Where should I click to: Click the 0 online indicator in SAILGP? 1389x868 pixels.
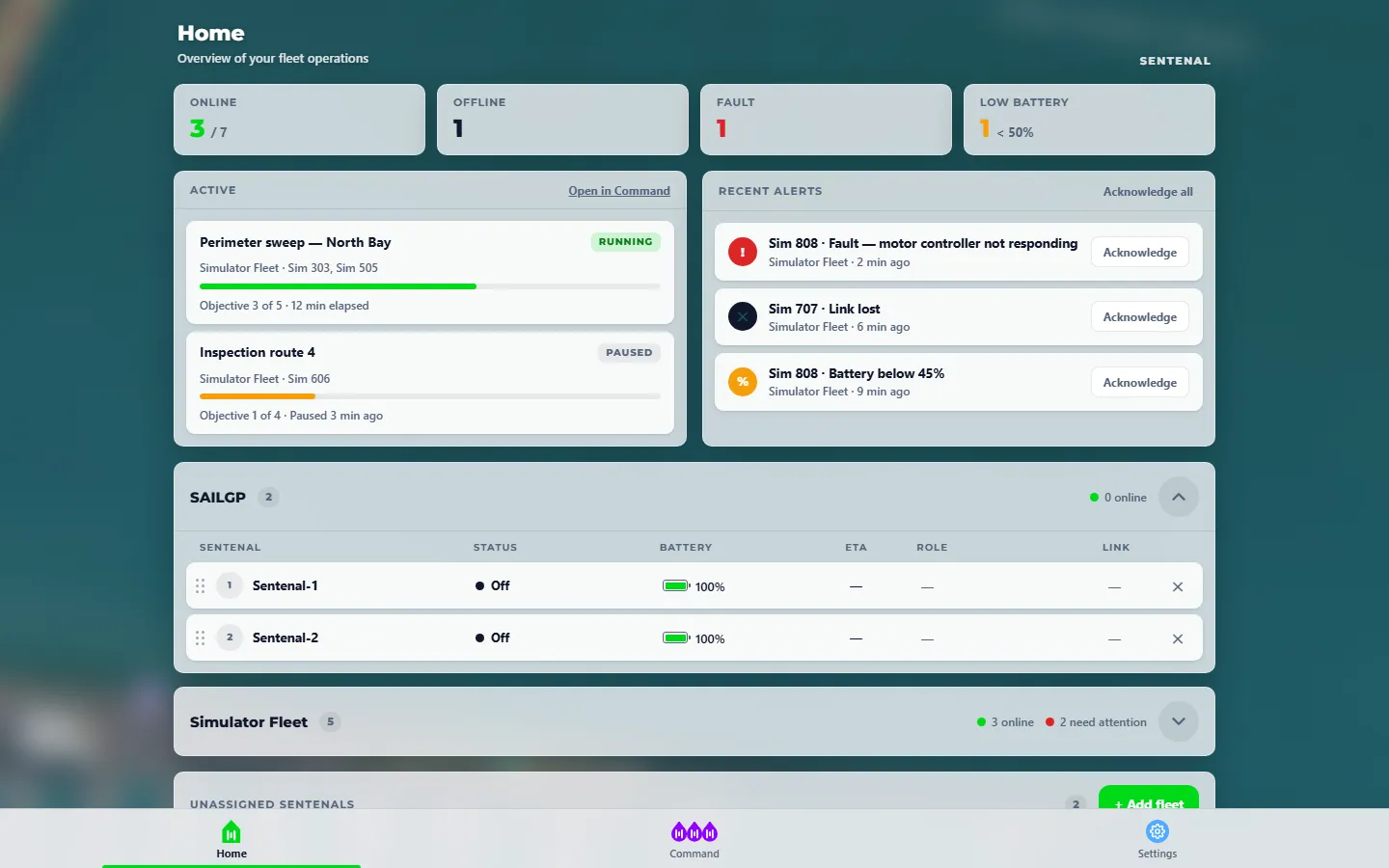pos(1118,498)
